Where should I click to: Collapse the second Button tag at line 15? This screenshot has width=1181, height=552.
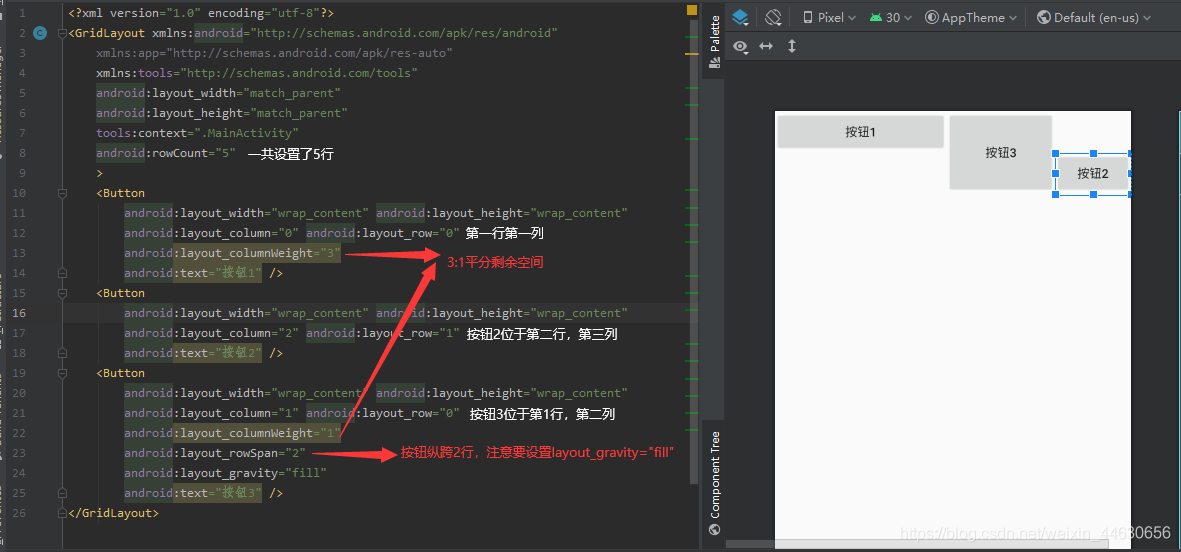click(x=63, y=293)
